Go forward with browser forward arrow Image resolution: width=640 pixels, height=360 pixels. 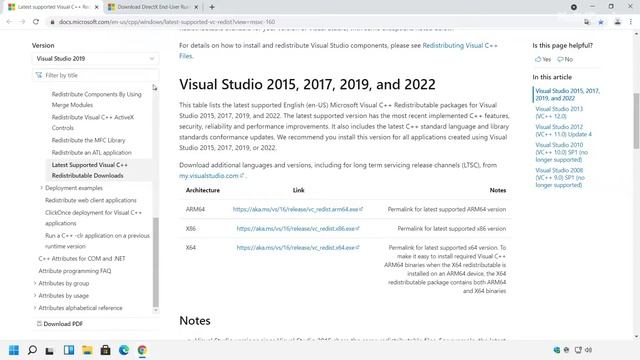point(22,22)
